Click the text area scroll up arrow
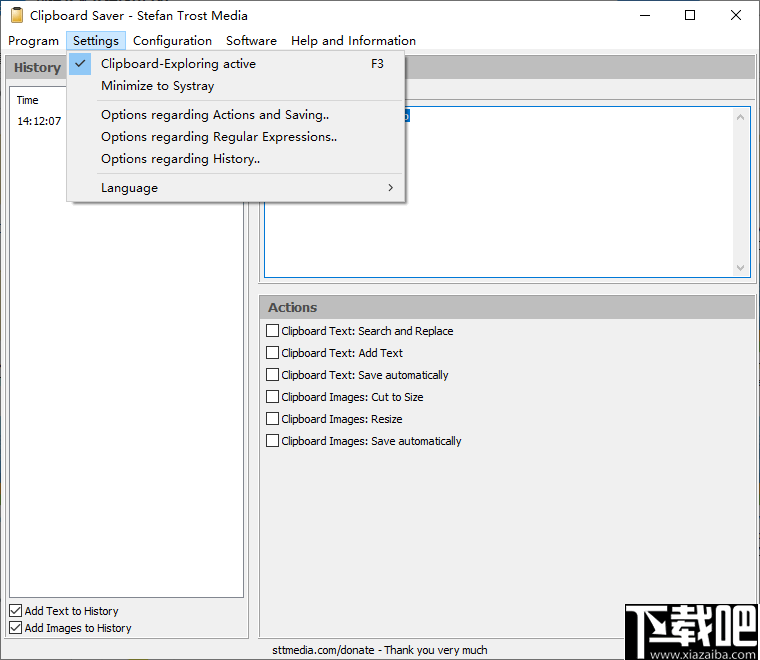Image resolution: width=760 pixels, height=660 pixels. [x=740, y=117]
